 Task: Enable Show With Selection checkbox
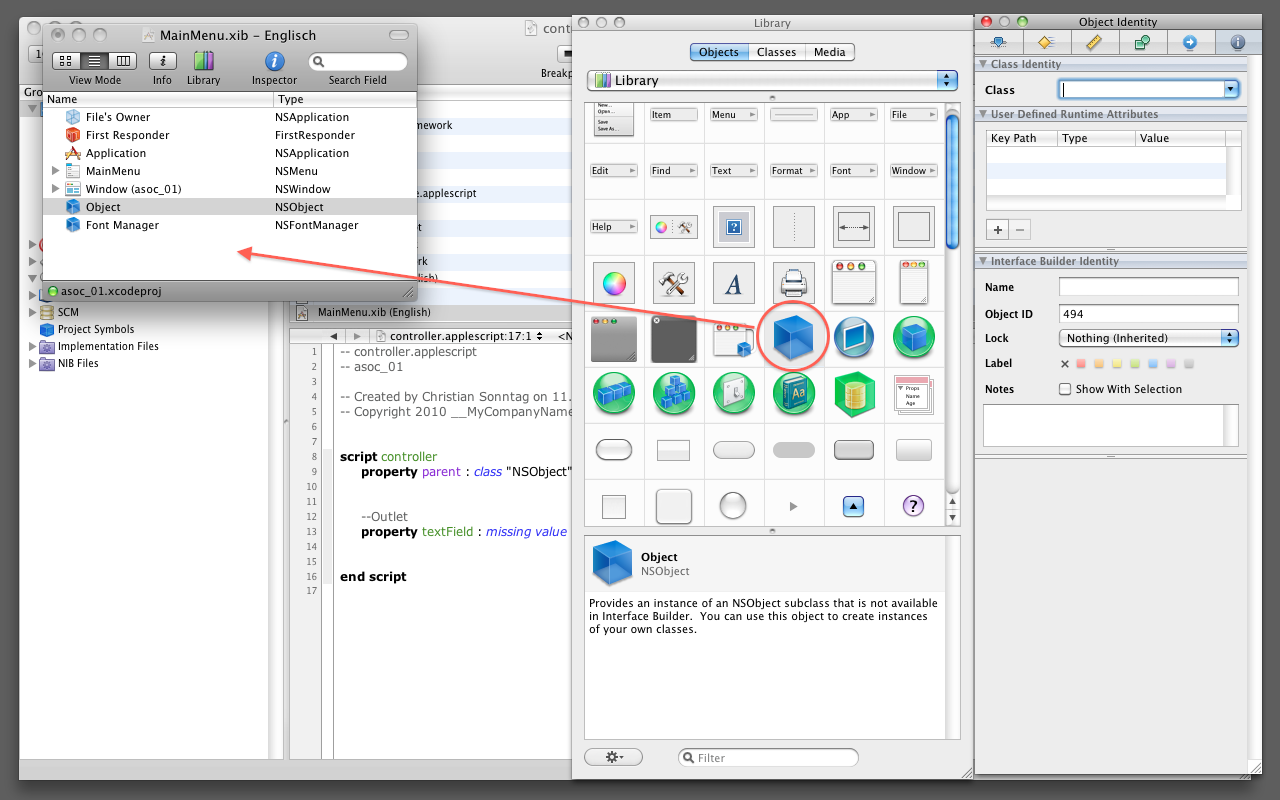[1065, 389]
